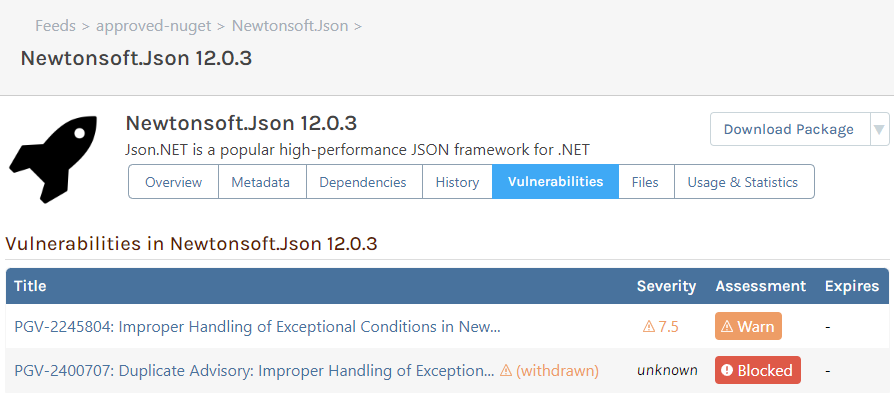Screen dimensions: 894x416
Task: Switch to the Metadata tab
Action: point(260,182)
